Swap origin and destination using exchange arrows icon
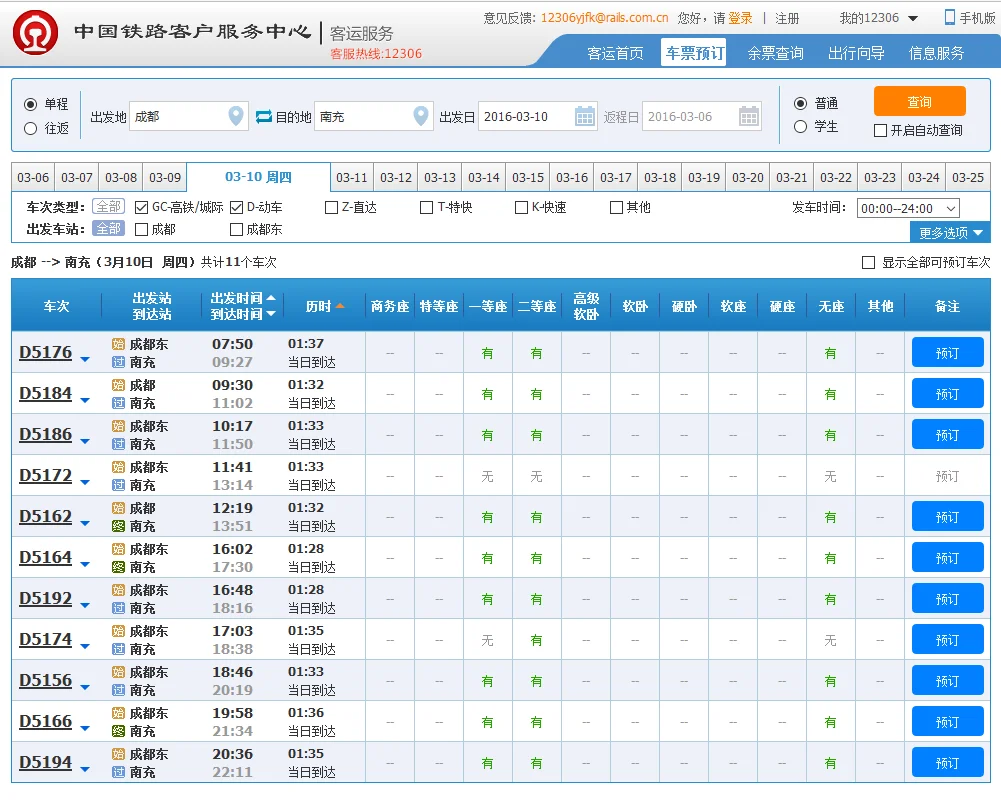 (262, 115)
